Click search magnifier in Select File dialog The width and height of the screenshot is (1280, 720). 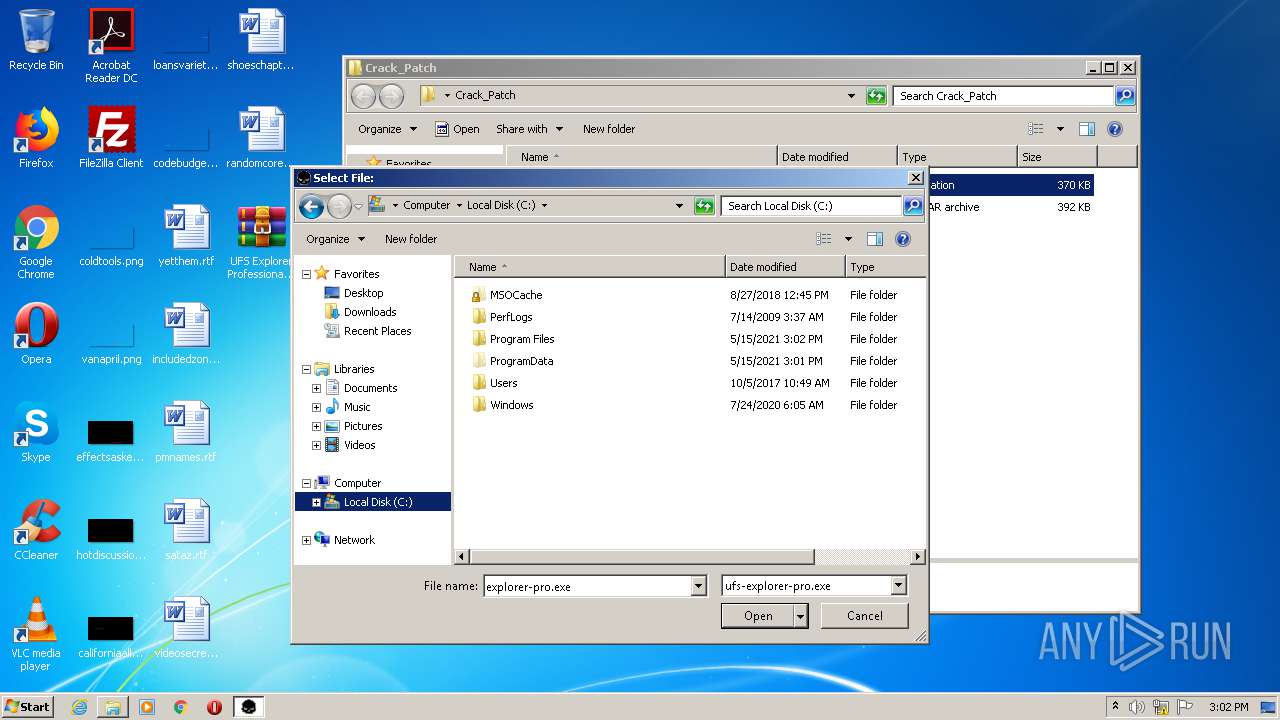click(x=912, y=206)
